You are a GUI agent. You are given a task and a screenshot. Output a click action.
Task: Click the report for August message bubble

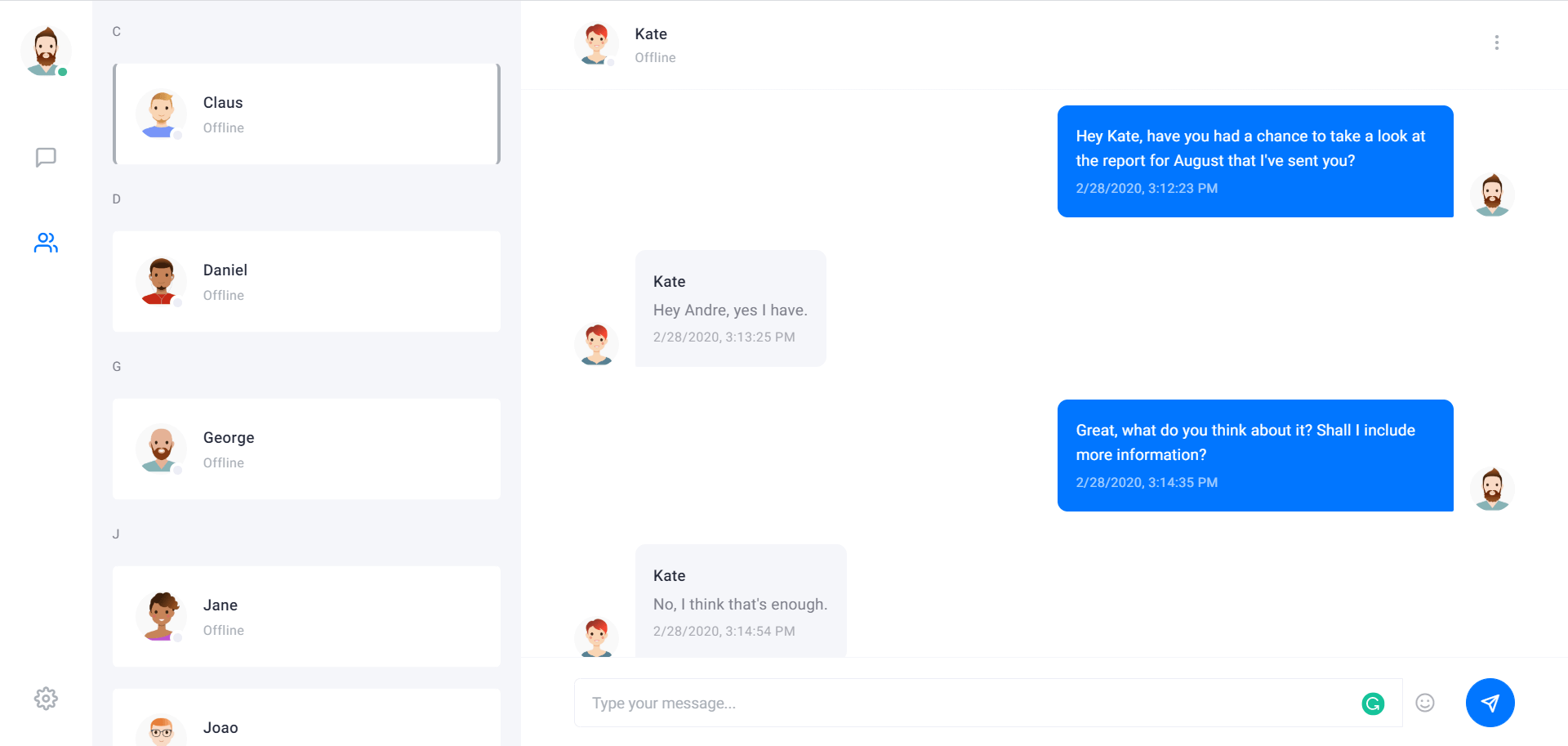1255,161
